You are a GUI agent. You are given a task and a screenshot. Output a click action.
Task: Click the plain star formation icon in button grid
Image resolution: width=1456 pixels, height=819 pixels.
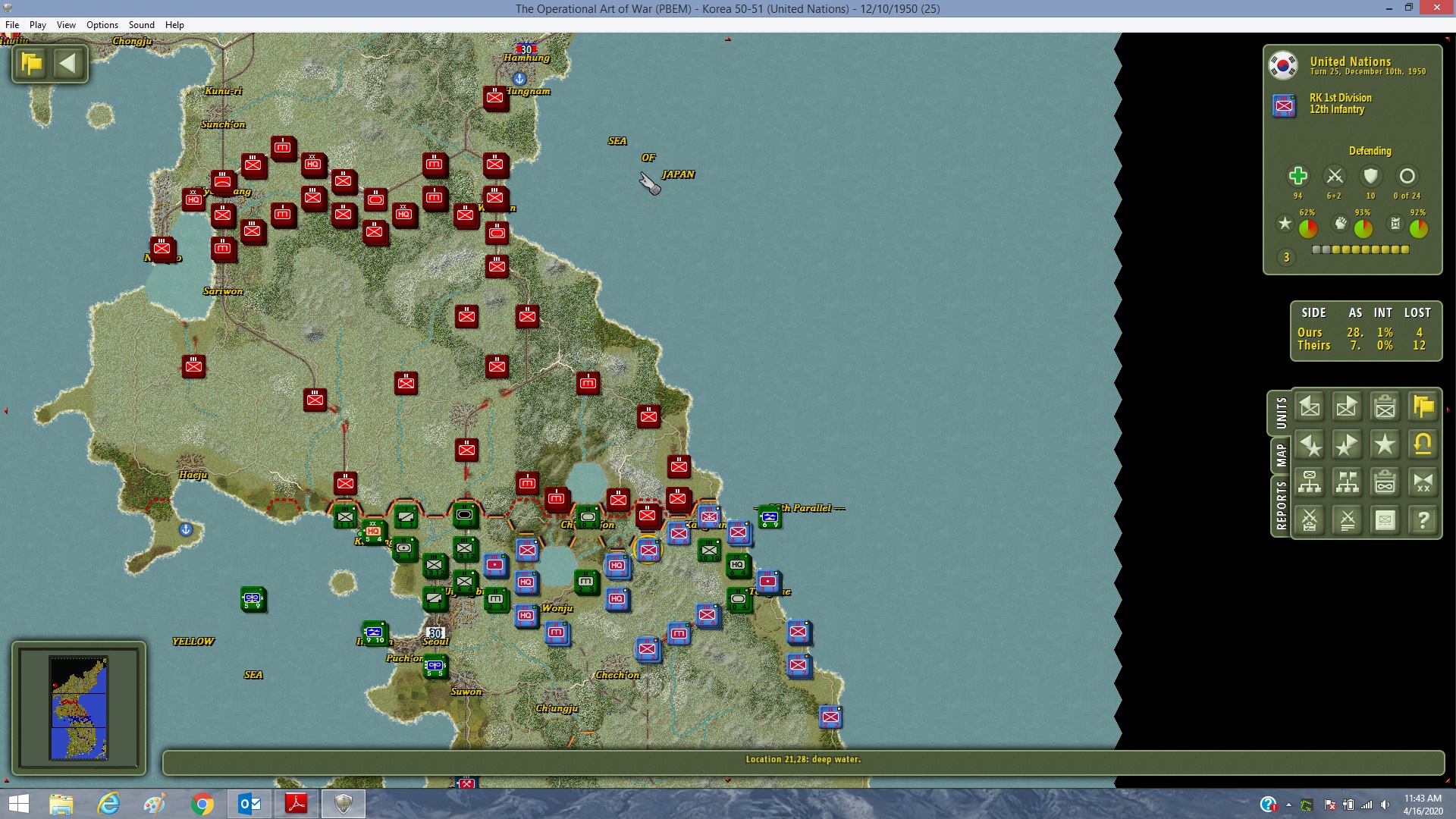(1385, 444)
